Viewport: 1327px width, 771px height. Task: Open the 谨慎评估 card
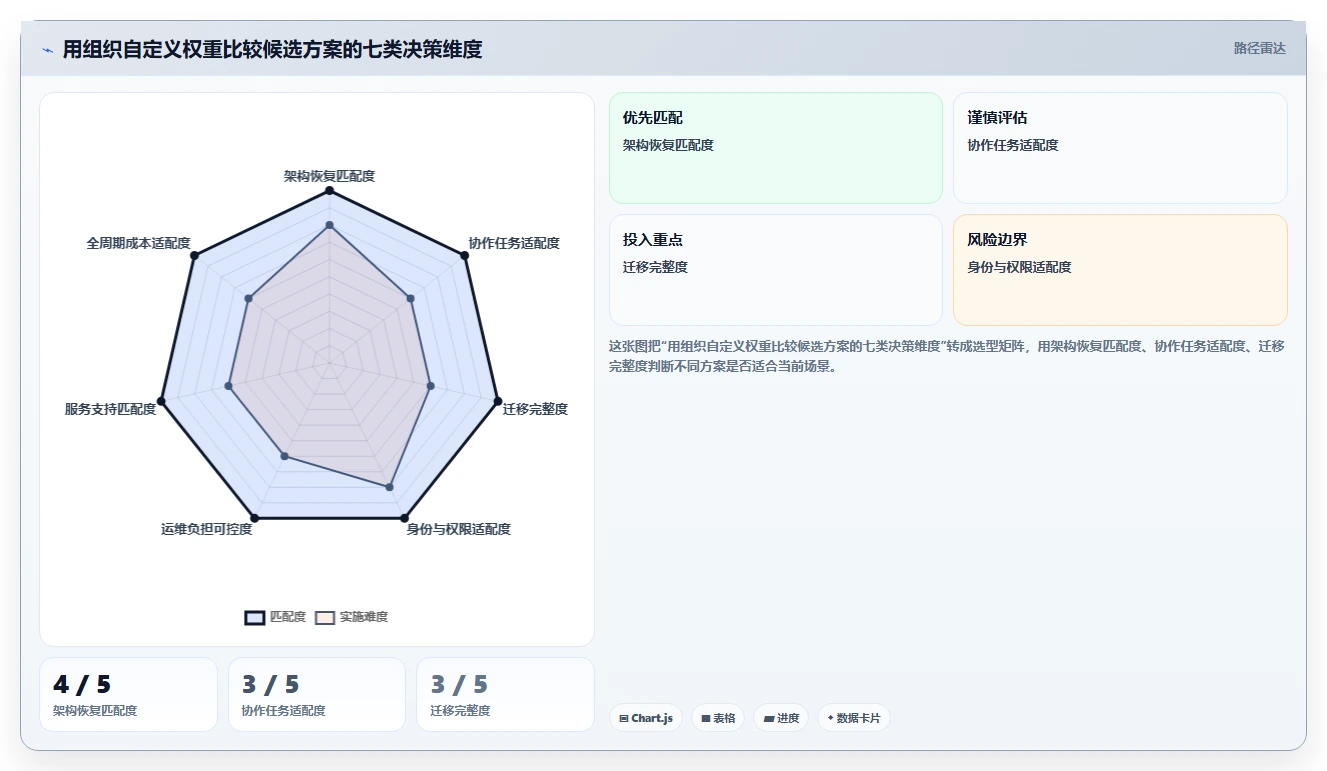point(1120,148)
